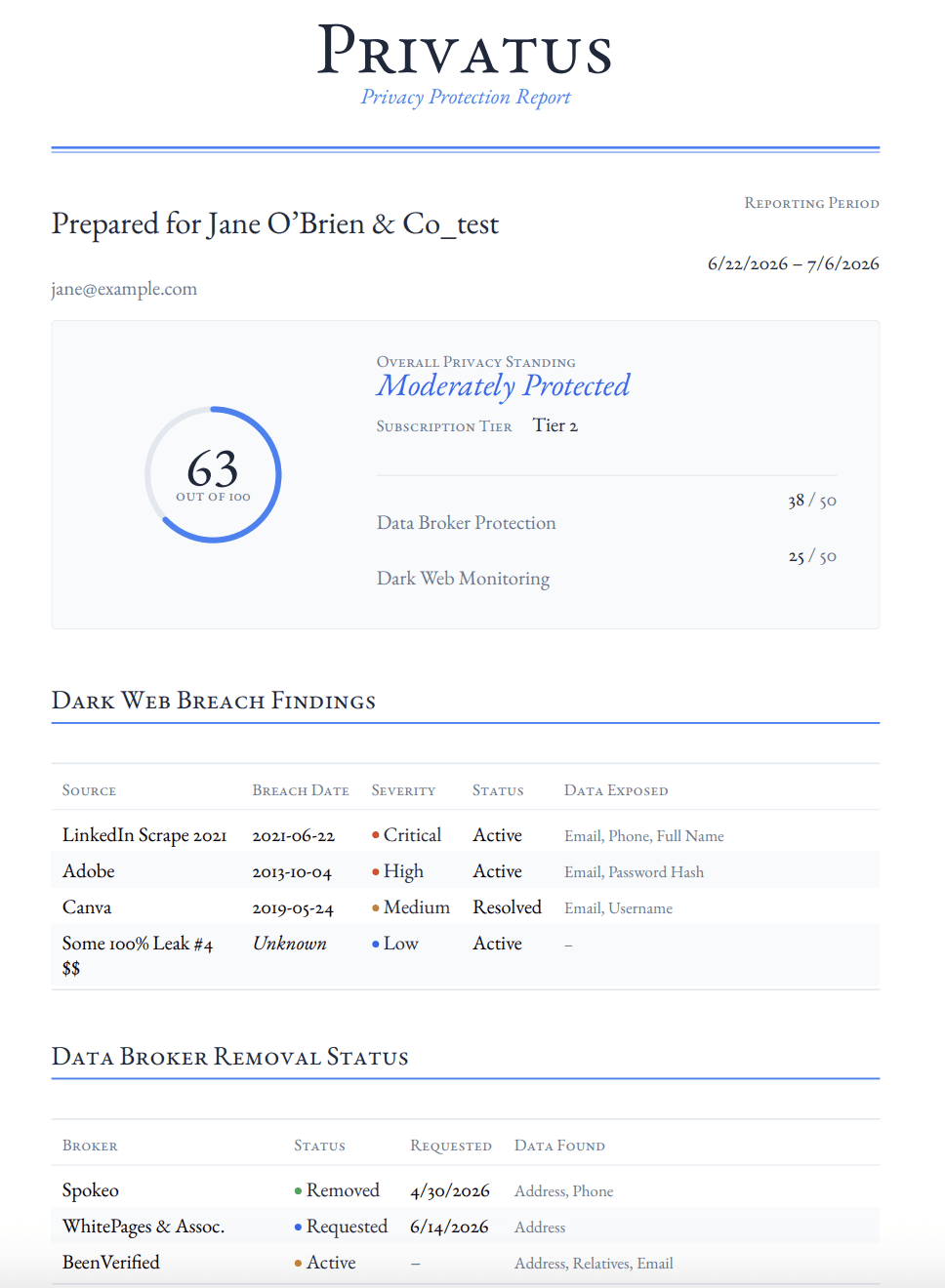Select the 25 / 50 score
The height and width of the screenshot is (1288, 945).
point(812,556)
